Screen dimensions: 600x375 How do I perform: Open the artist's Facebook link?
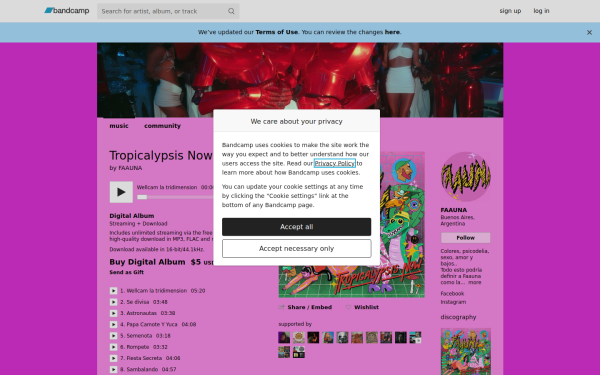[x=452, y=293]
